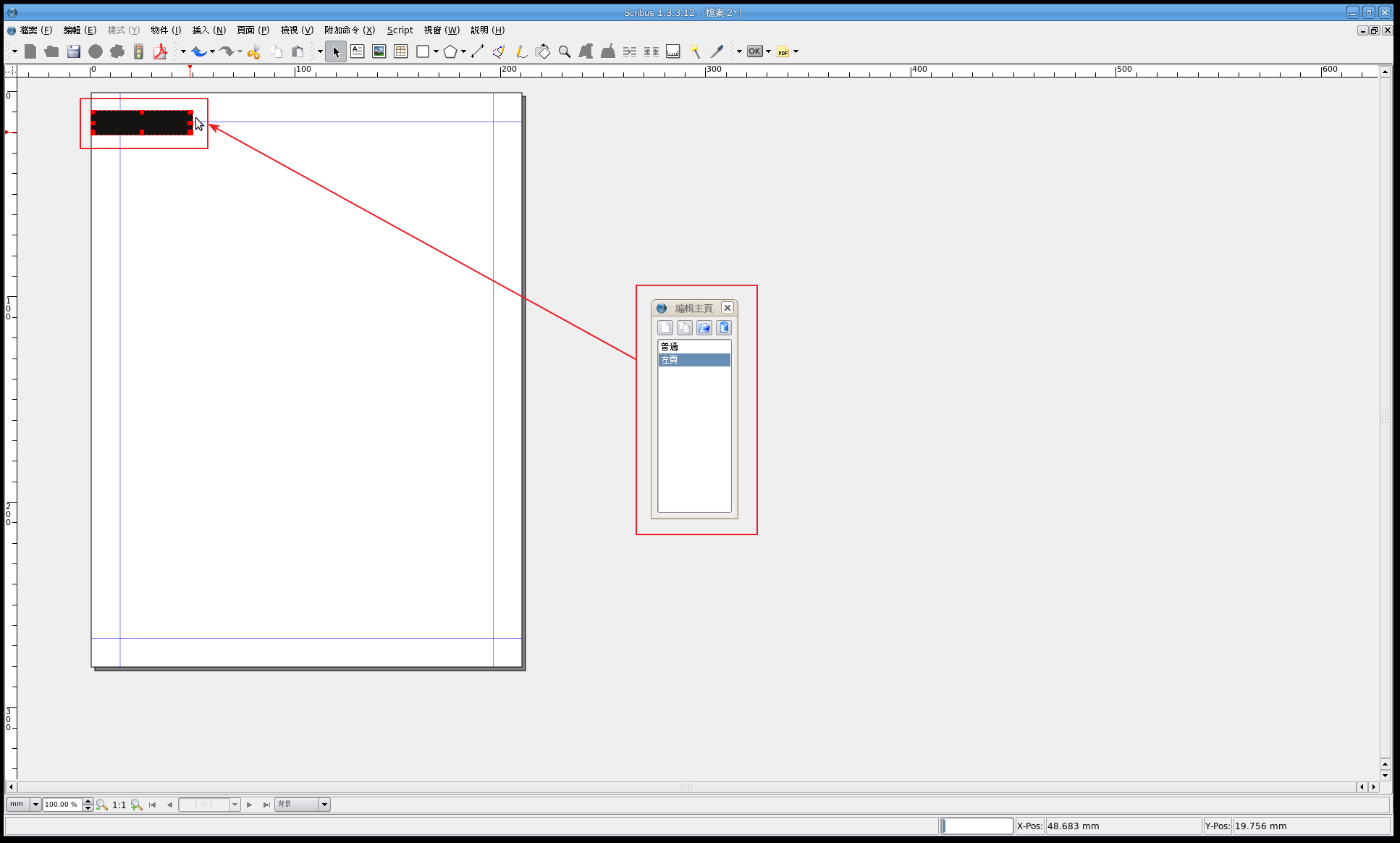Click the 1:1 zoom button

119,805
